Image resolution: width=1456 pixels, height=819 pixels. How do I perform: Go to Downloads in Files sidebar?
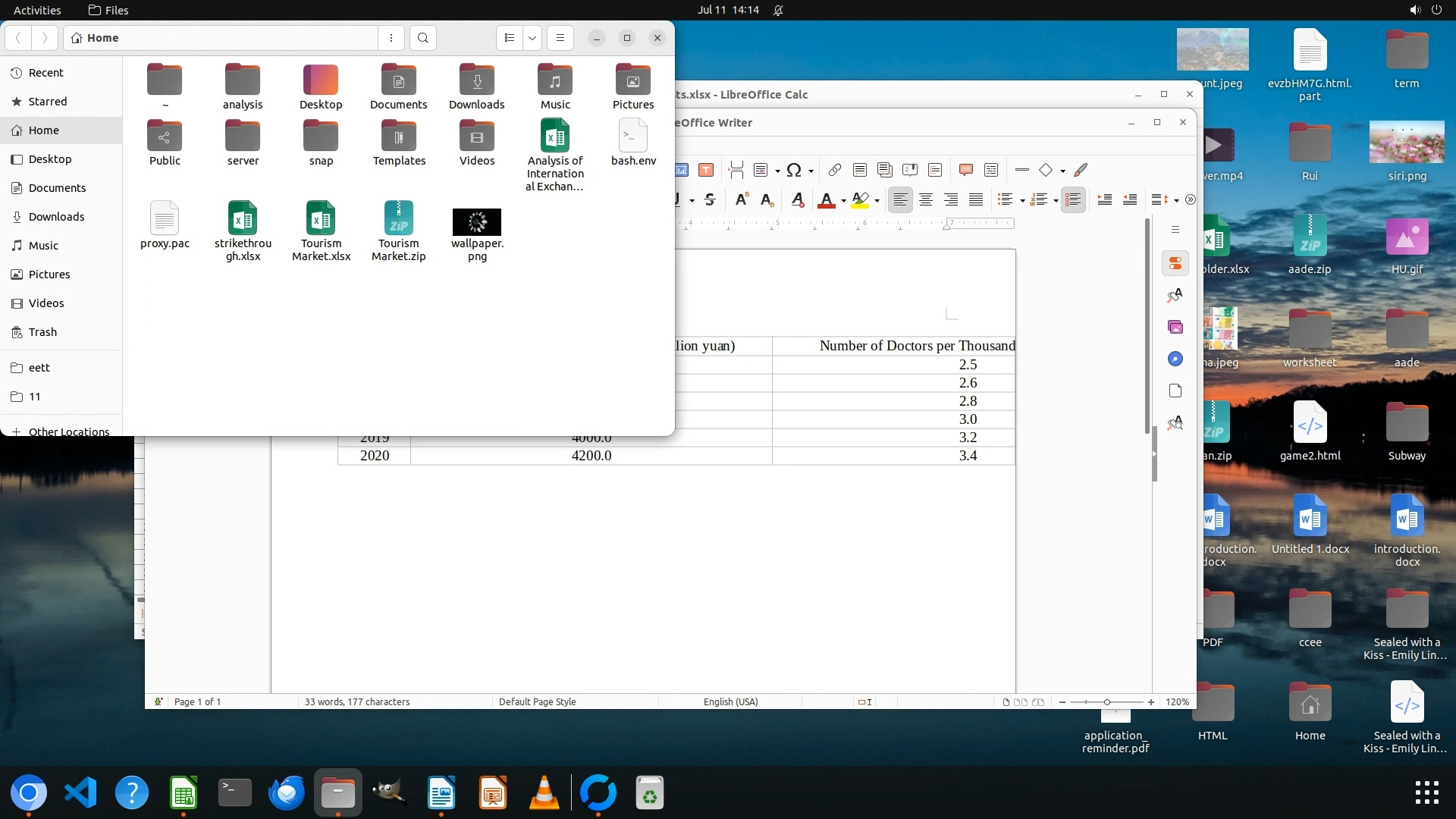pyautogui.click(x=56, y=217)
